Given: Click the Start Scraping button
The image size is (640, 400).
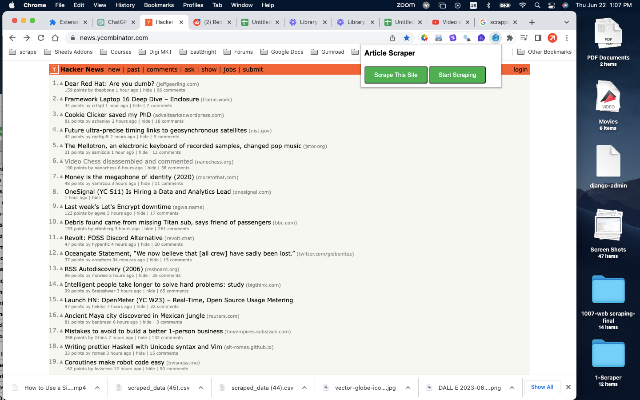Looking at the screenshot, I should point(457,75).
